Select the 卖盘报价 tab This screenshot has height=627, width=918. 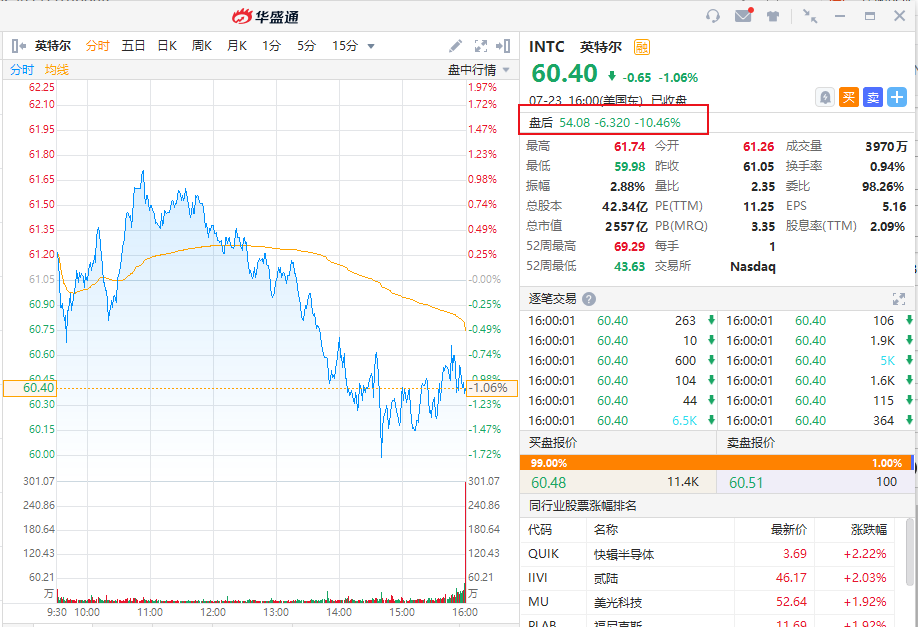click(x=751, y=443)
